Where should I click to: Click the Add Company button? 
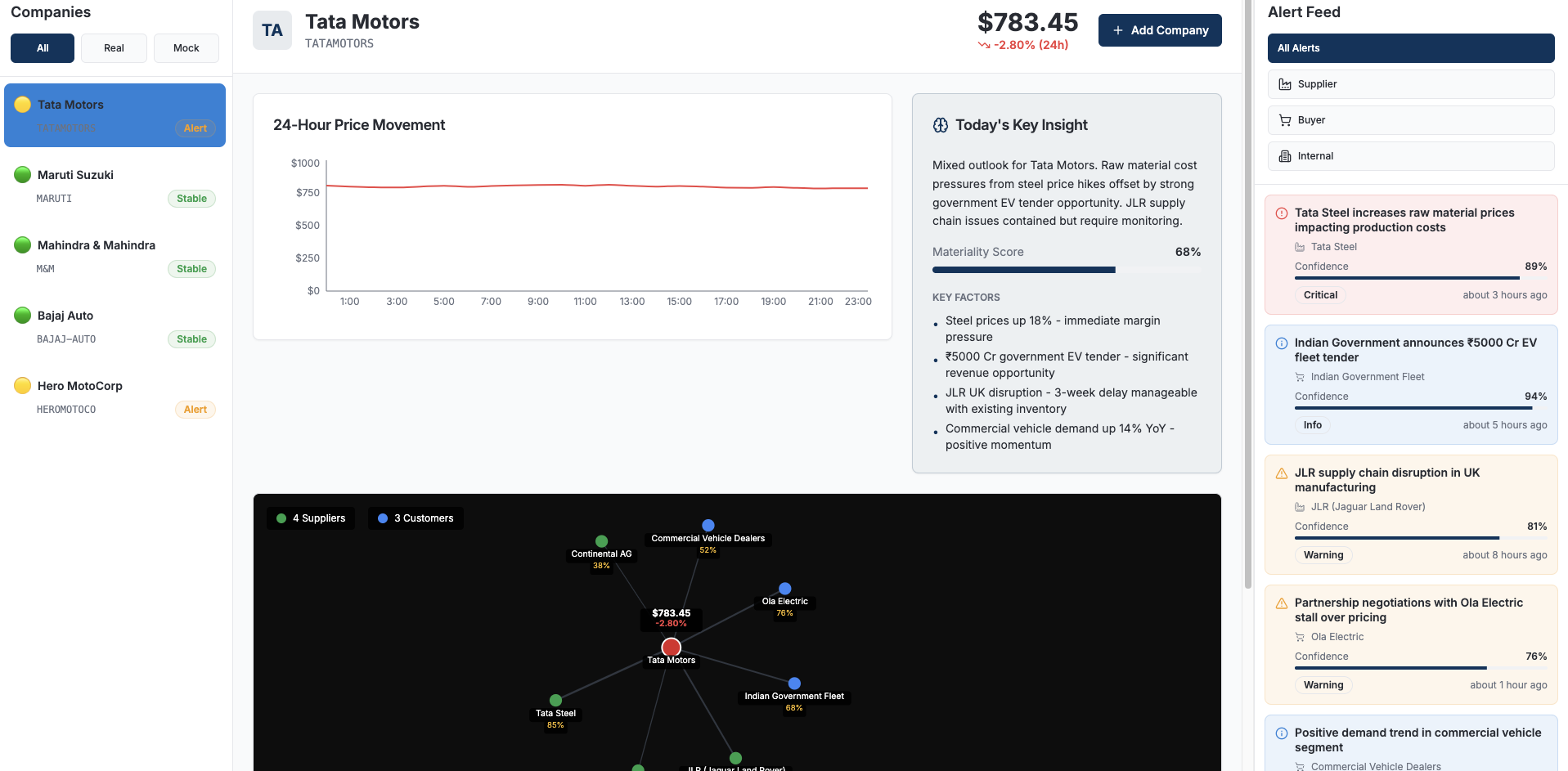[x=1159, y=30]
